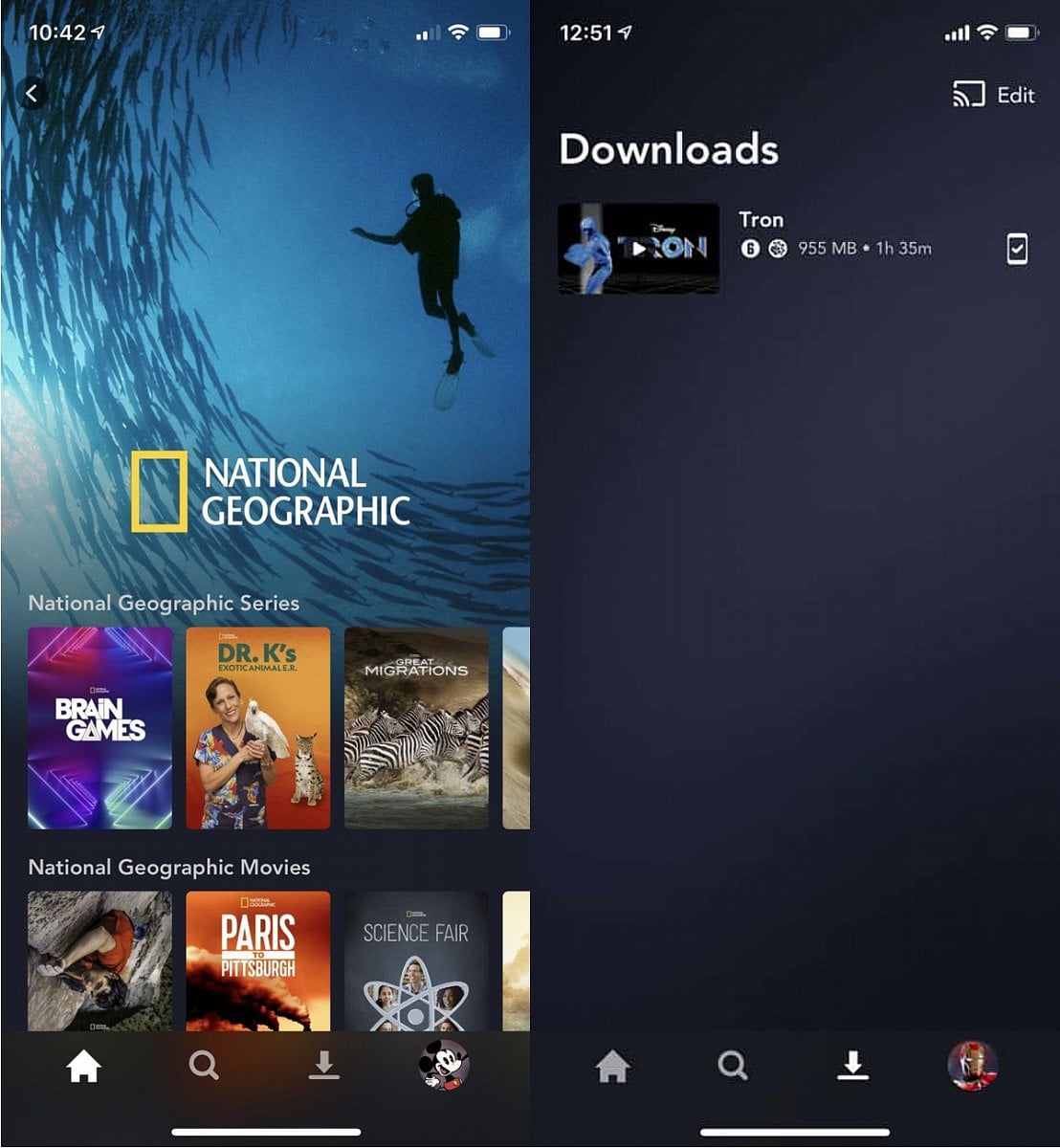Image resolution: width=1060 pixels, height=1148 pixels.
Task: Play the Tron download thumbnail
Action: [x=638, y=249]
